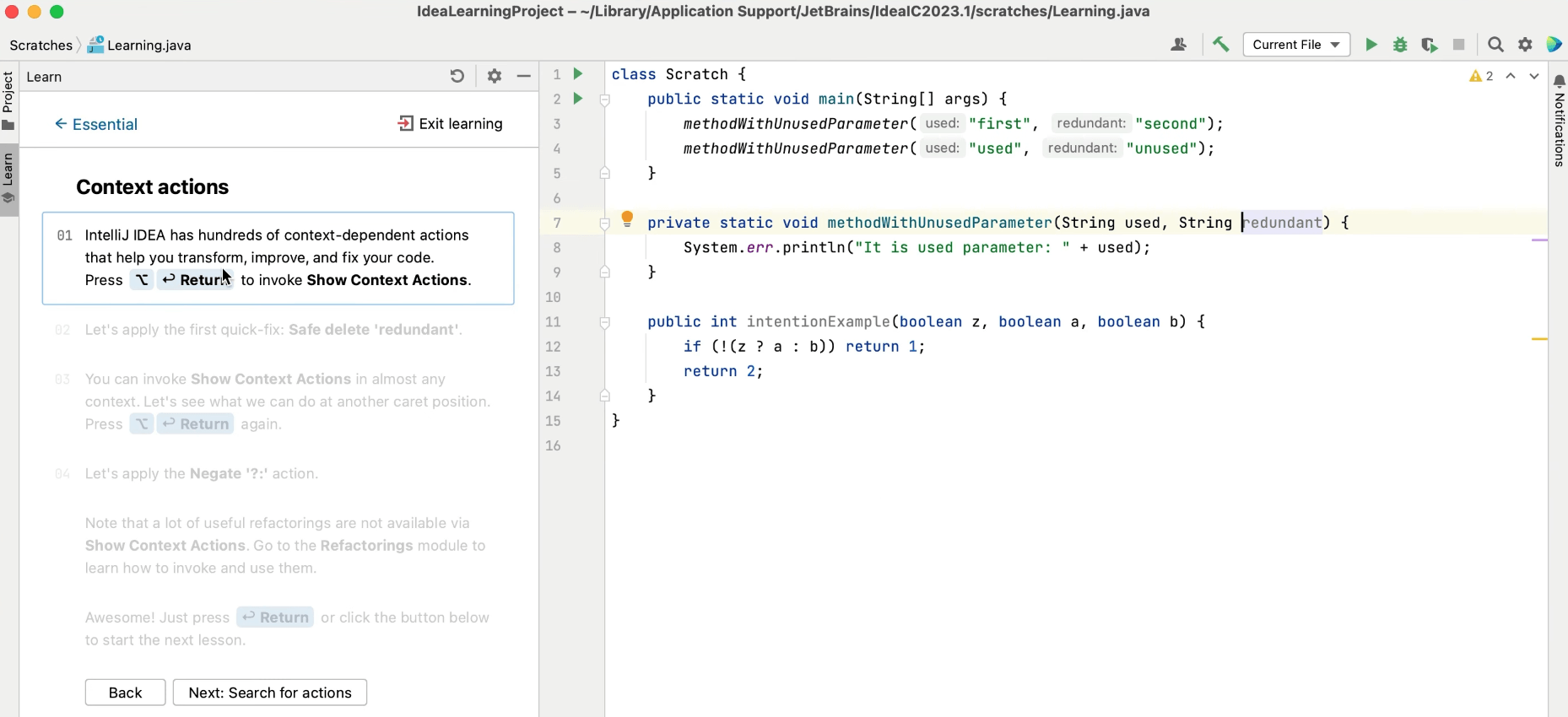Click the Build Project hammer icon
Viewport: 1568px width, 717px height.
[x=1220, y=45]
